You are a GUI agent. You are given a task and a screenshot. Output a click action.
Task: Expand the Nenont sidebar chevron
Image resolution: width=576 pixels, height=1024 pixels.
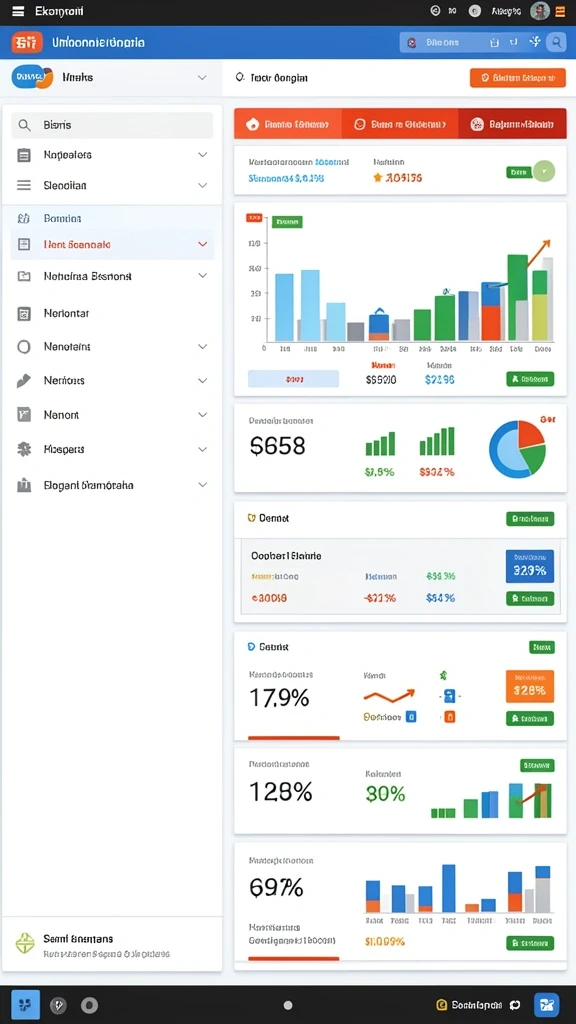[x=202, y=415]
